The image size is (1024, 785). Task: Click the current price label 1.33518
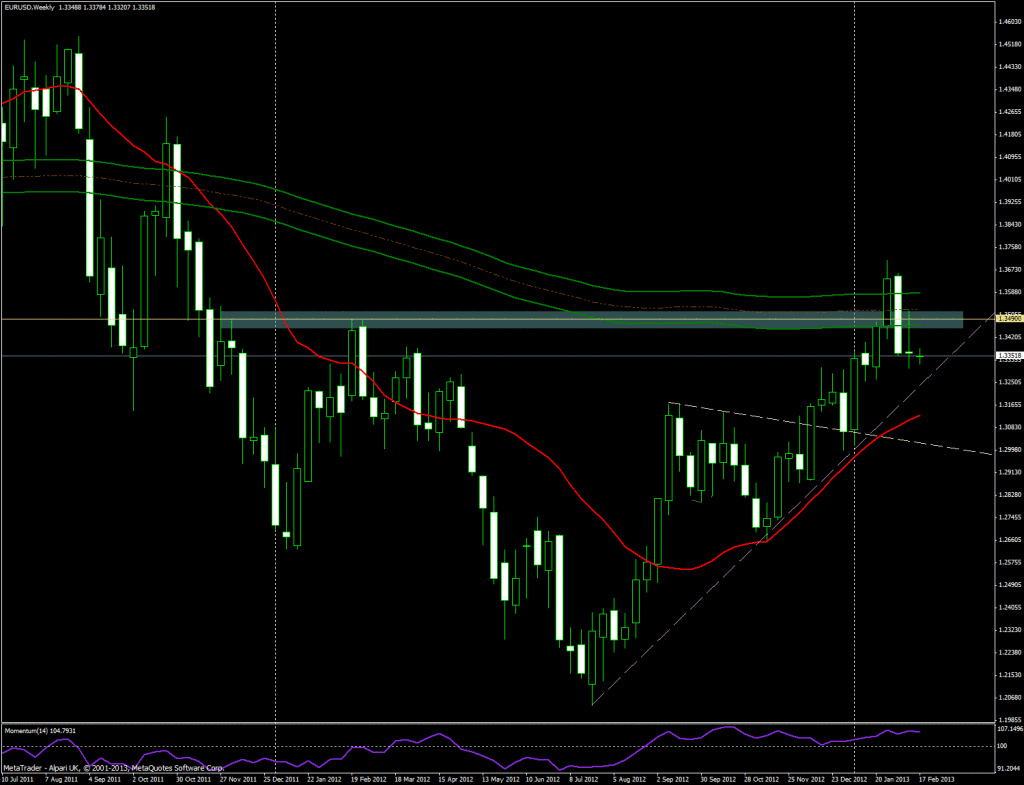pyautogui.click(x=1009, y=355)
